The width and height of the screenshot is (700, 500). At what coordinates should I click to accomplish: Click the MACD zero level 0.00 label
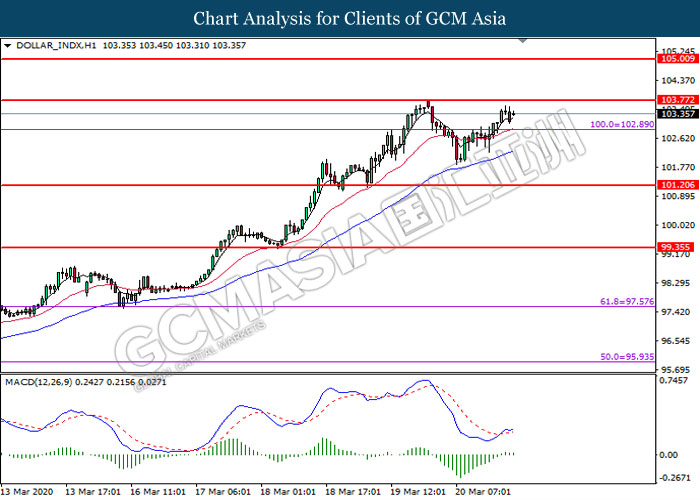[668, 455]
